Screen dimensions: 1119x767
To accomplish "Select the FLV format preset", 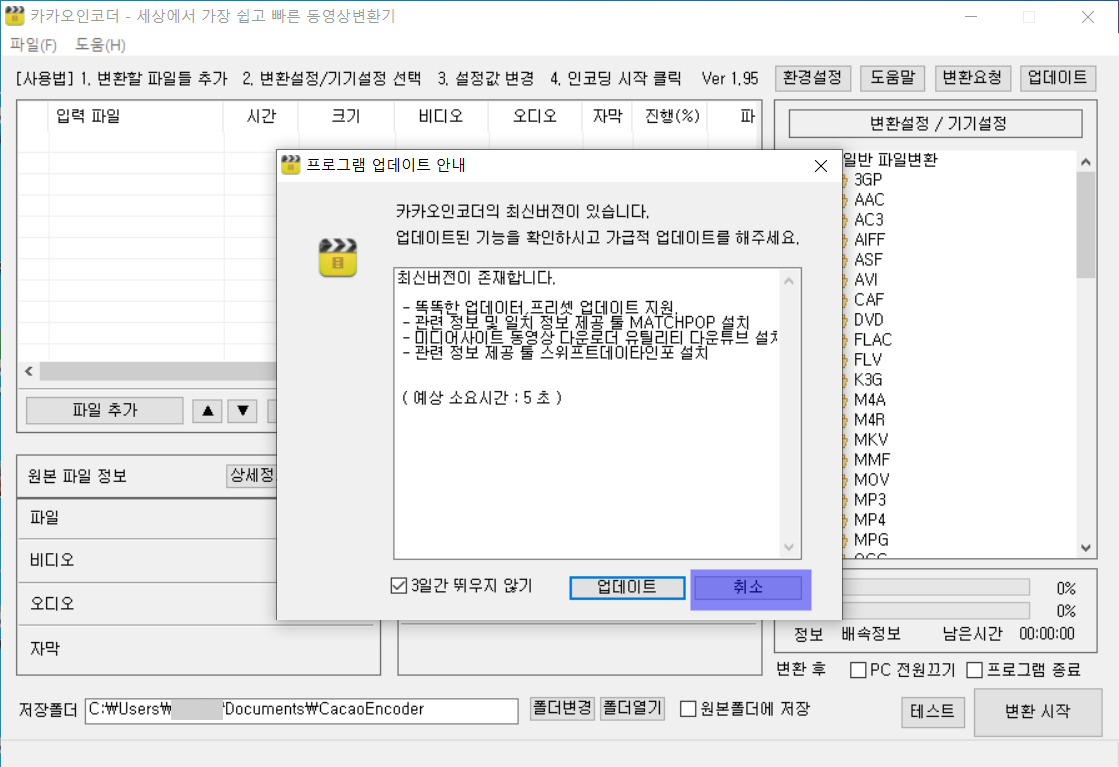I will click(x=868, y=360).
